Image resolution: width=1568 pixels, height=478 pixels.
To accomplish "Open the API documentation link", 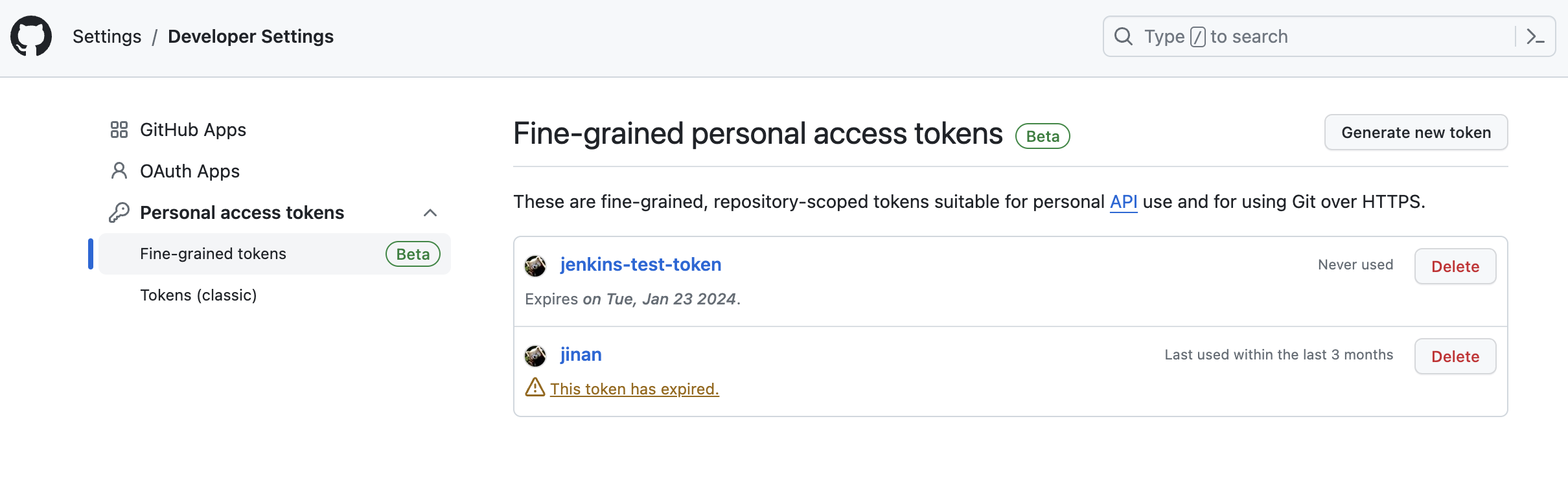I will 1123,201.
